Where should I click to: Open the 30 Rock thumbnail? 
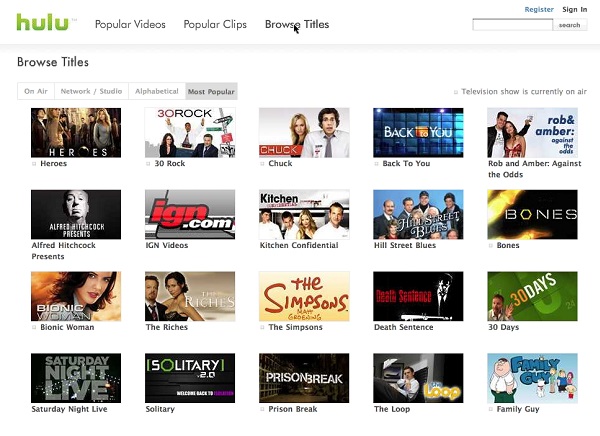(190, 132)
